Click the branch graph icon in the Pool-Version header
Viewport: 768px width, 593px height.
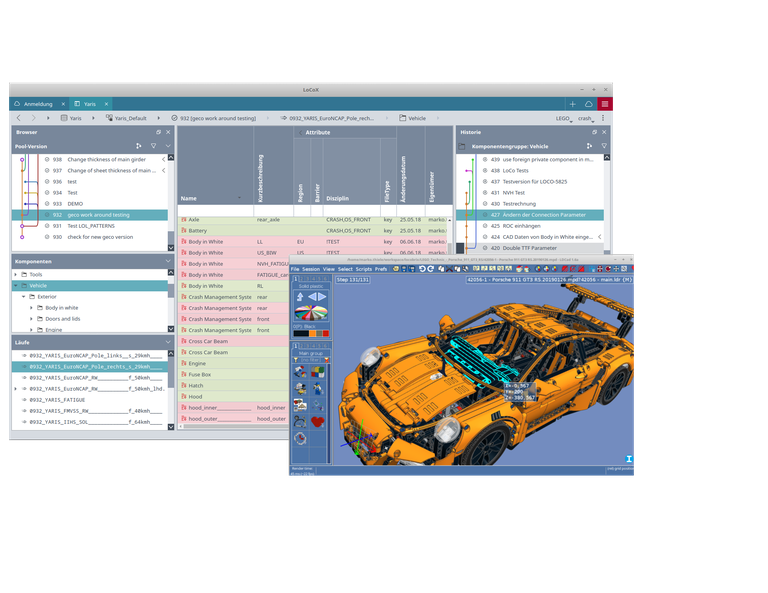(x=139, y=146)
